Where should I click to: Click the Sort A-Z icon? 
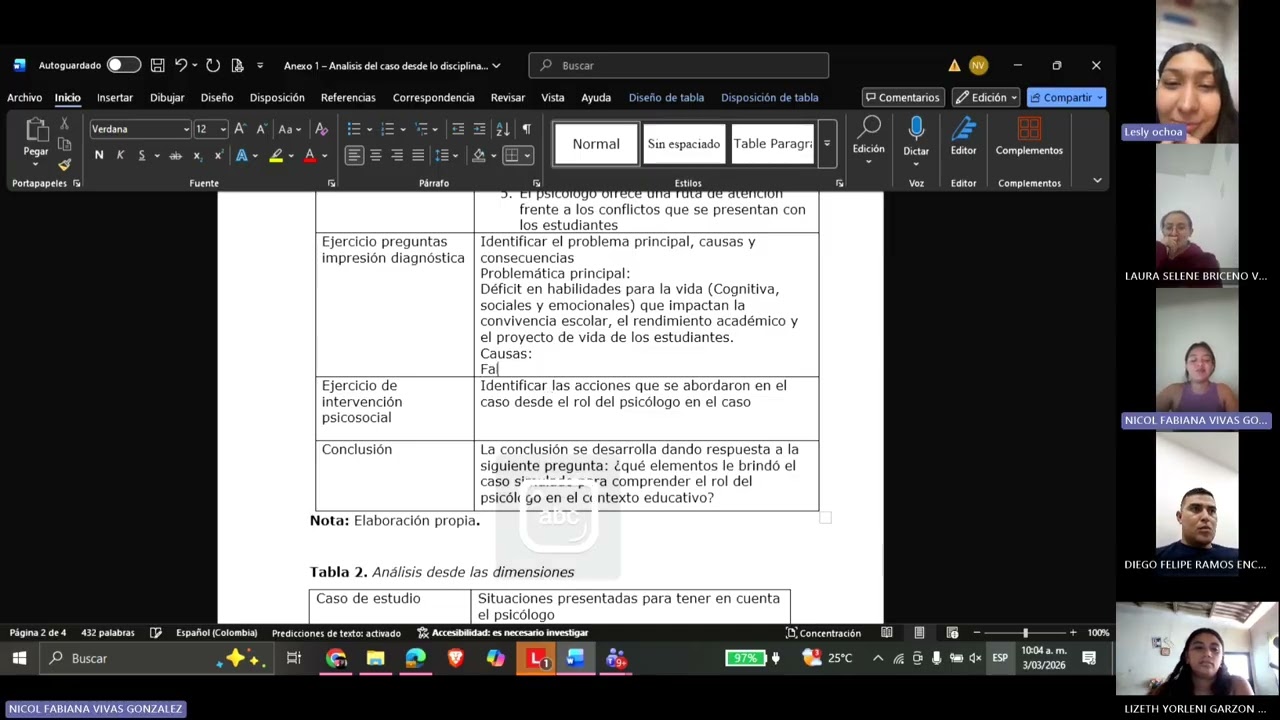(503, 129)
